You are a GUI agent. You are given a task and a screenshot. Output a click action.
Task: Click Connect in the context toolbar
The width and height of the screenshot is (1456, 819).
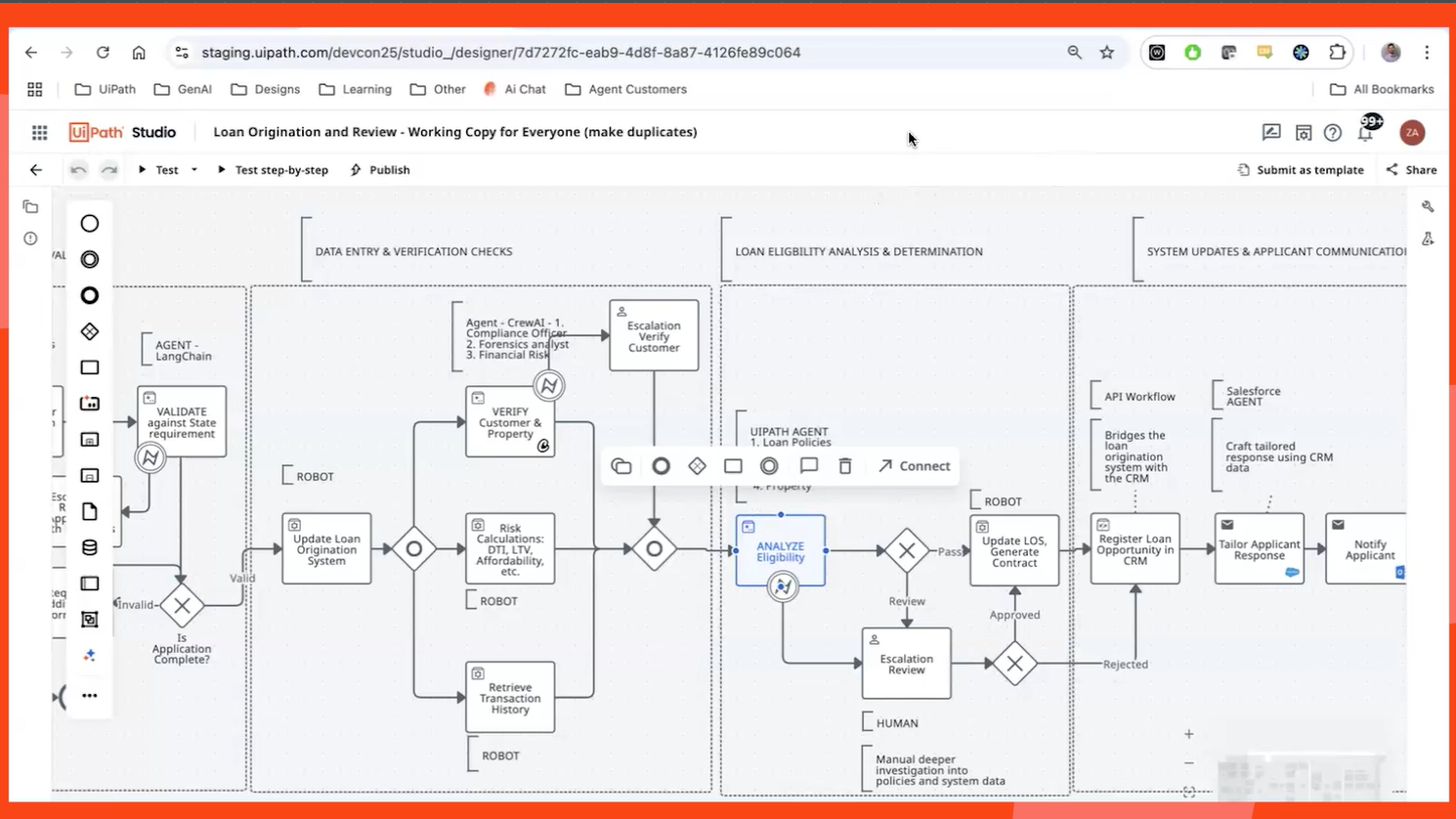tap(914, 466)
